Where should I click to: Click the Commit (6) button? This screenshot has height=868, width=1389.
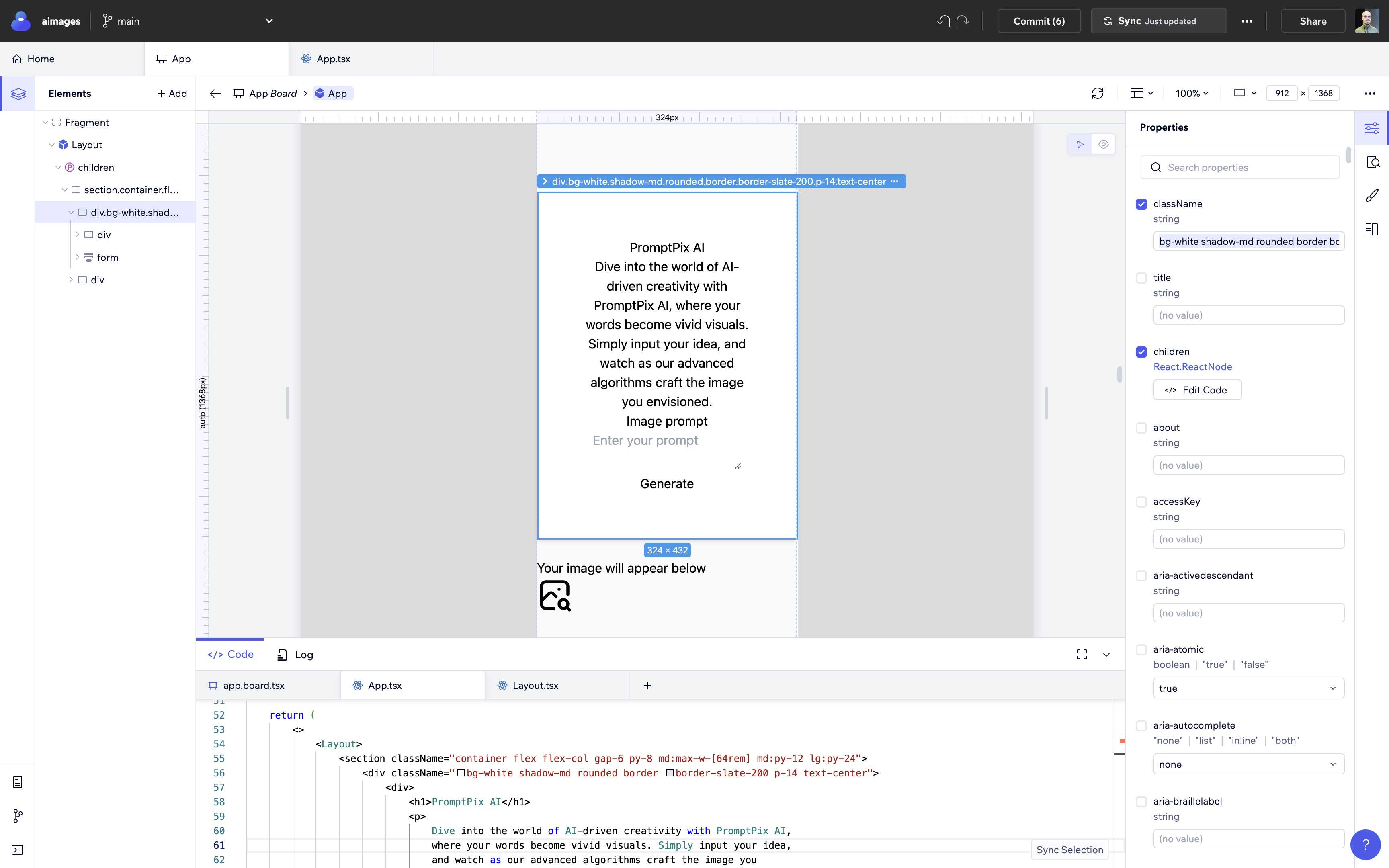(x=1039, y=21)
